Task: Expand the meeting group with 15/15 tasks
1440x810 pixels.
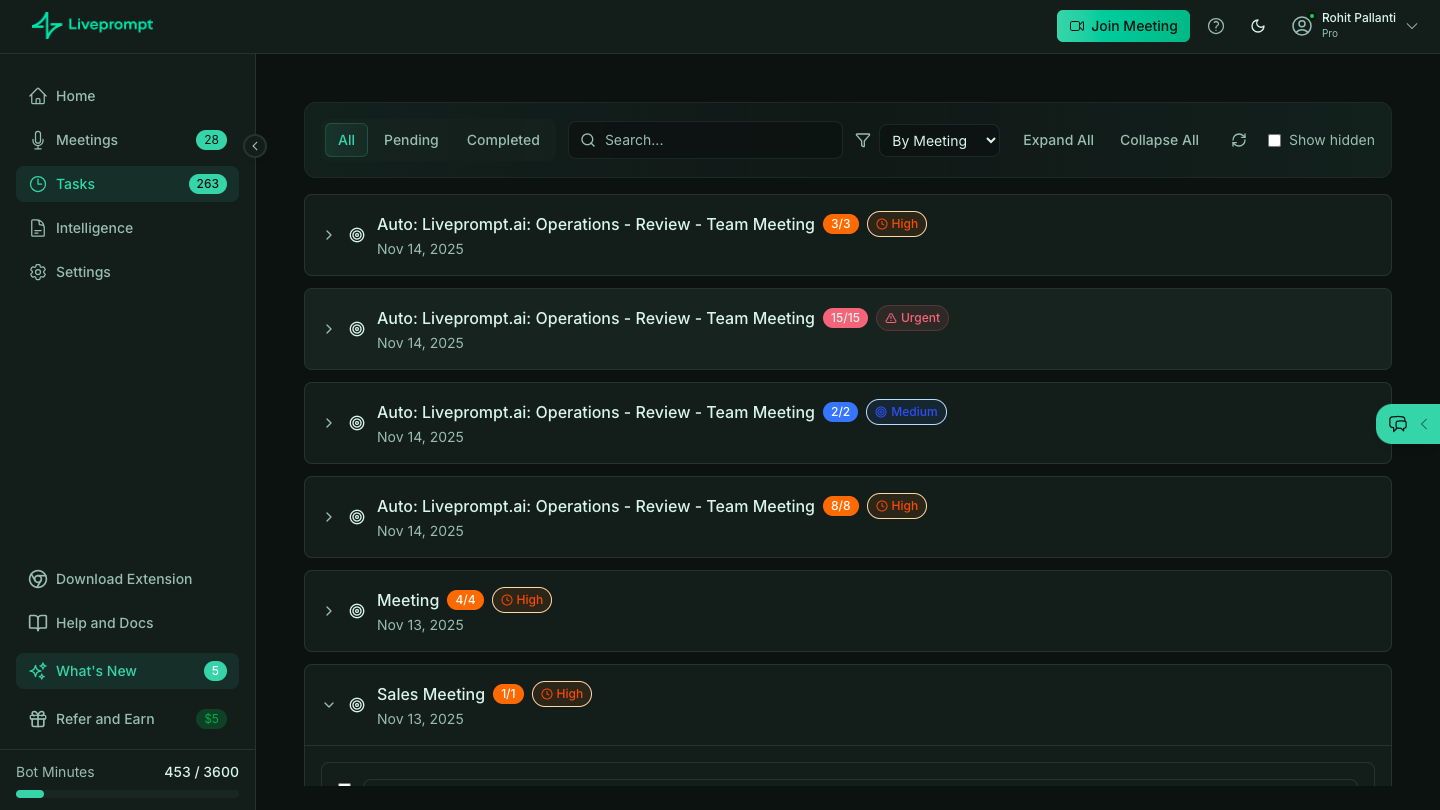Action: pos(329,329)
